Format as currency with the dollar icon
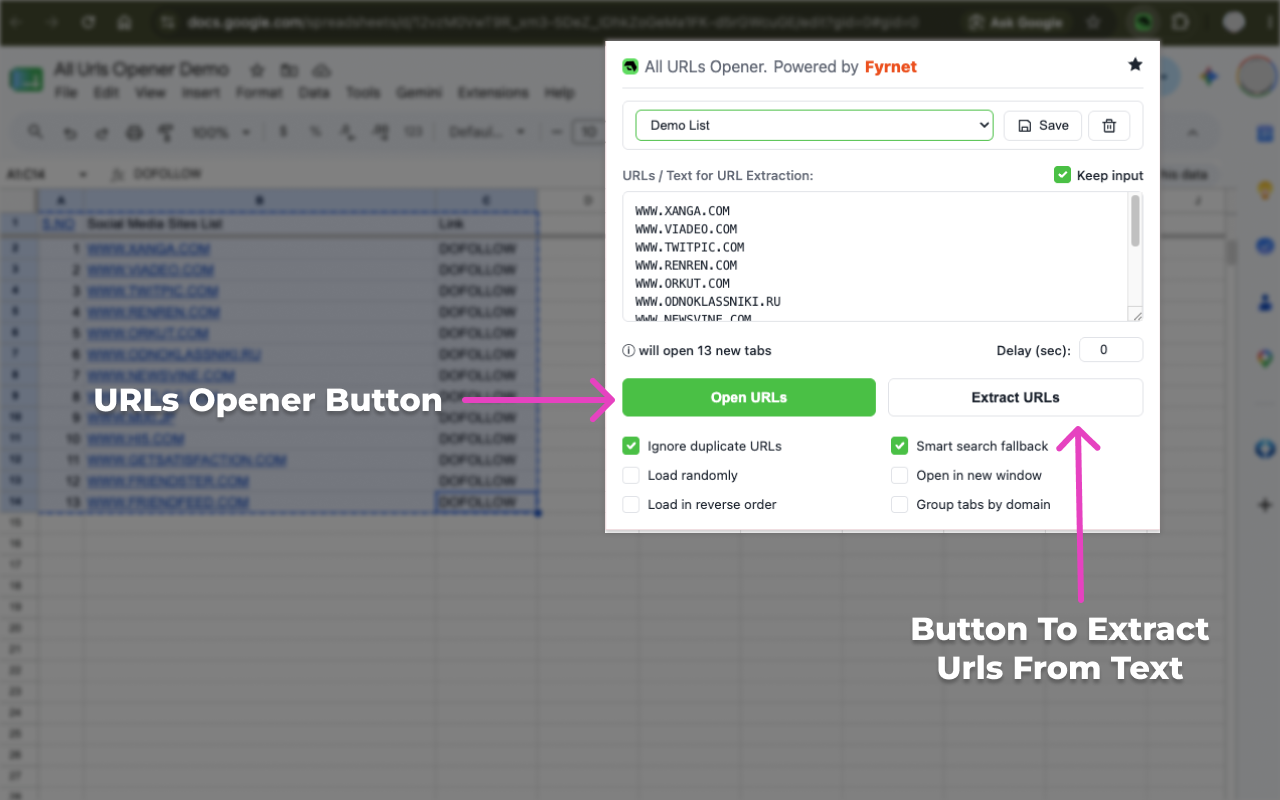Image resolution: width=1280 pixels, height=800 pixels. (x=283, y=132)
